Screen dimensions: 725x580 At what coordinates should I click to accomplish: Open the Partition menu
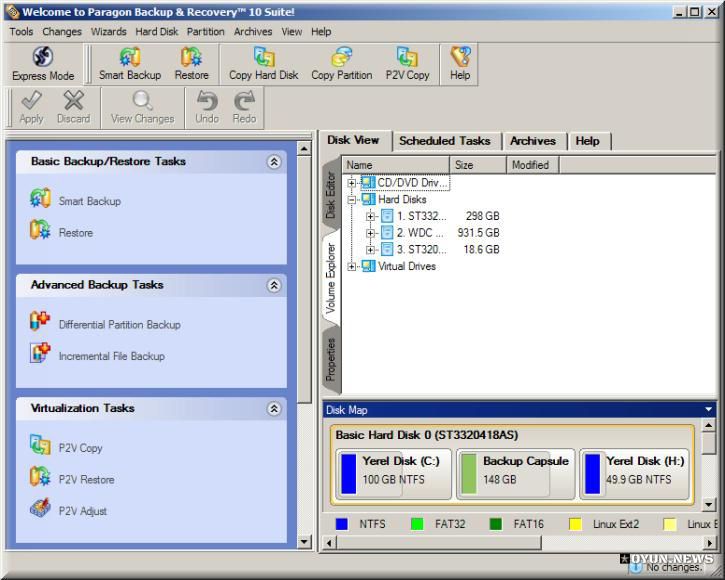(x=205, y=31)
